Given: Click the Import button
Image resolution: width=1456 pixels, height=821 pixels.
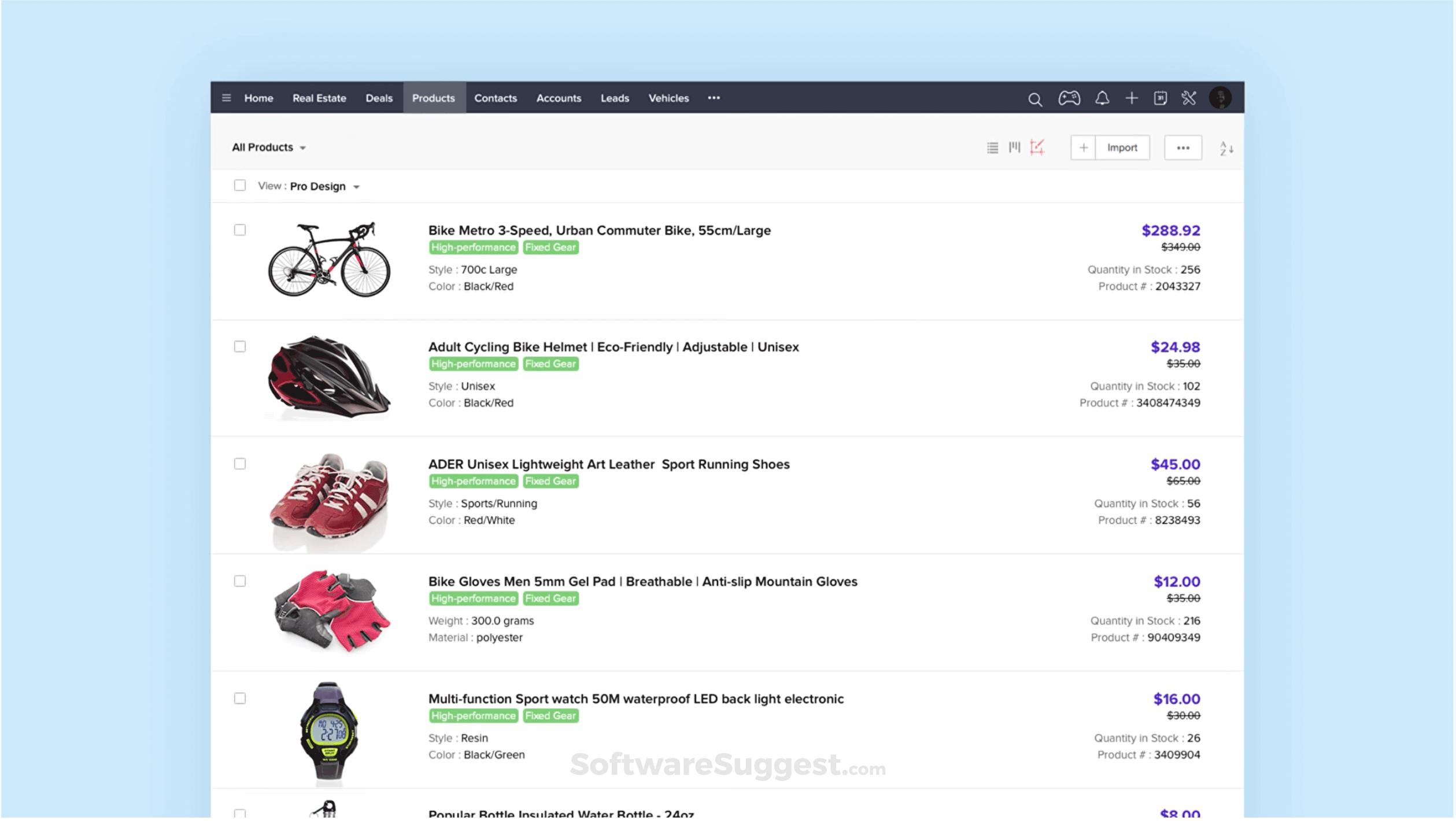Looking at the screenshot, I should (x=1122, y=147).
